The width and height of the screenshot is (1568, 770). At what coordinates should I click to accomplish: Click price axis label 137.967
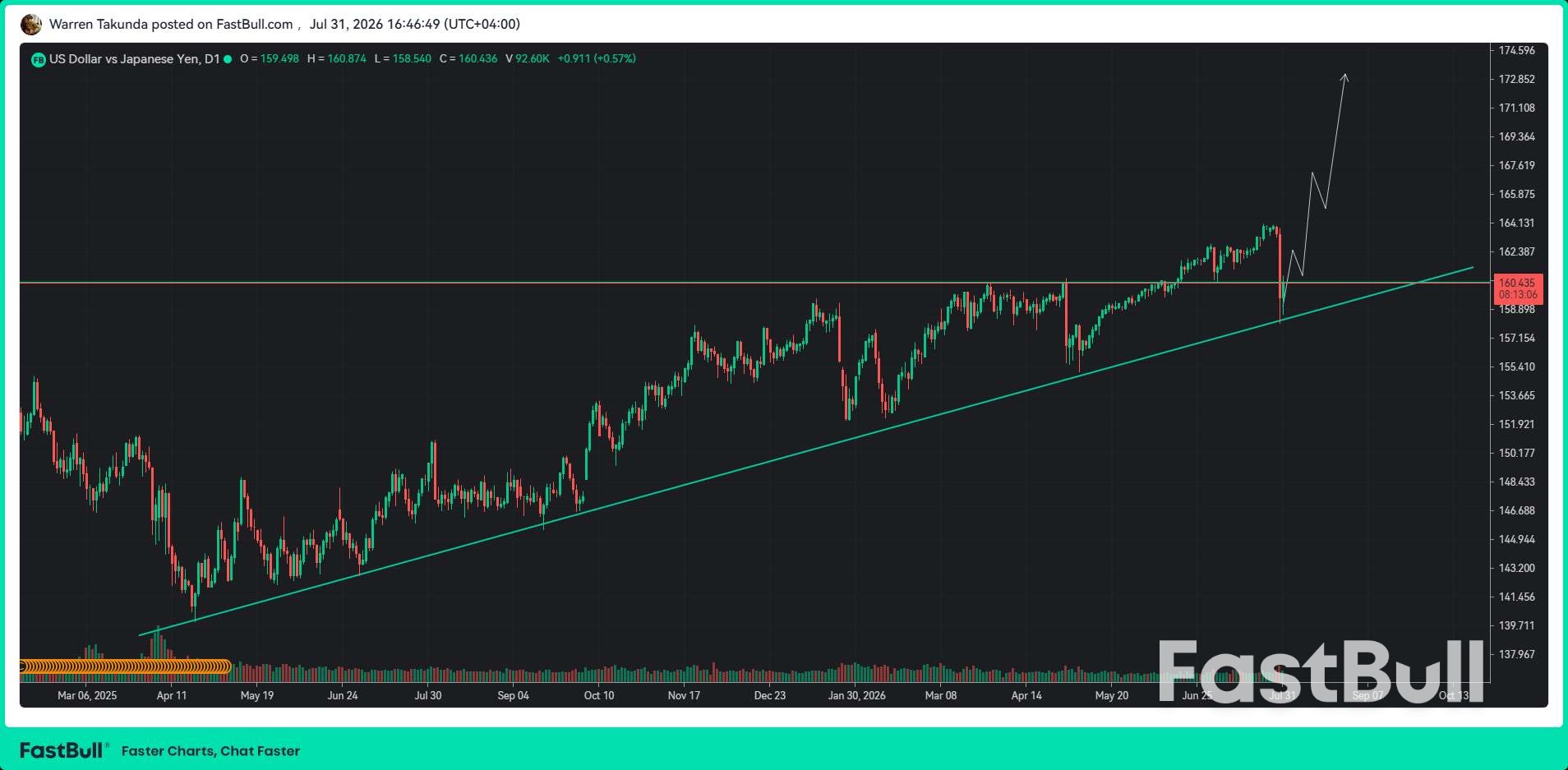coord(1516,655)
